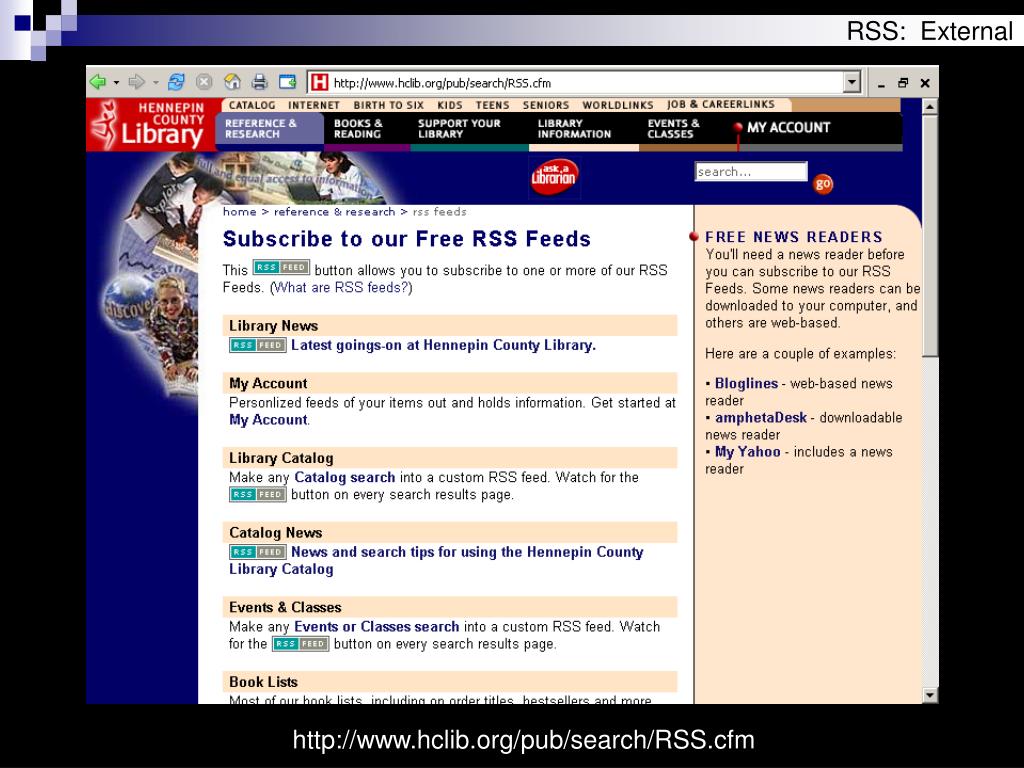Click the scrollbar down arrow
The width and height of the screenshot is (1024, 768).
tap(930, 696)
